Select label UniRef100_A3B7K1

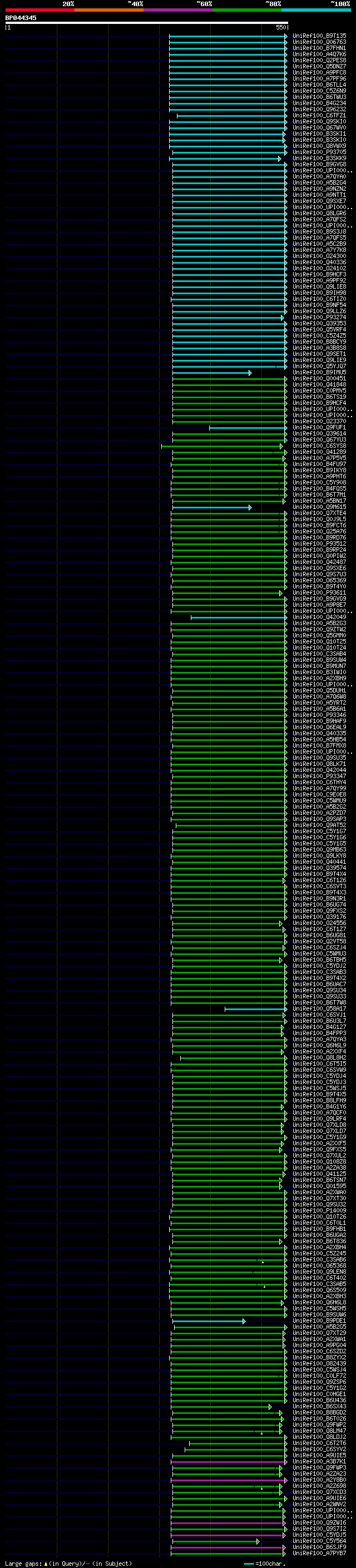coord(319,1462)
